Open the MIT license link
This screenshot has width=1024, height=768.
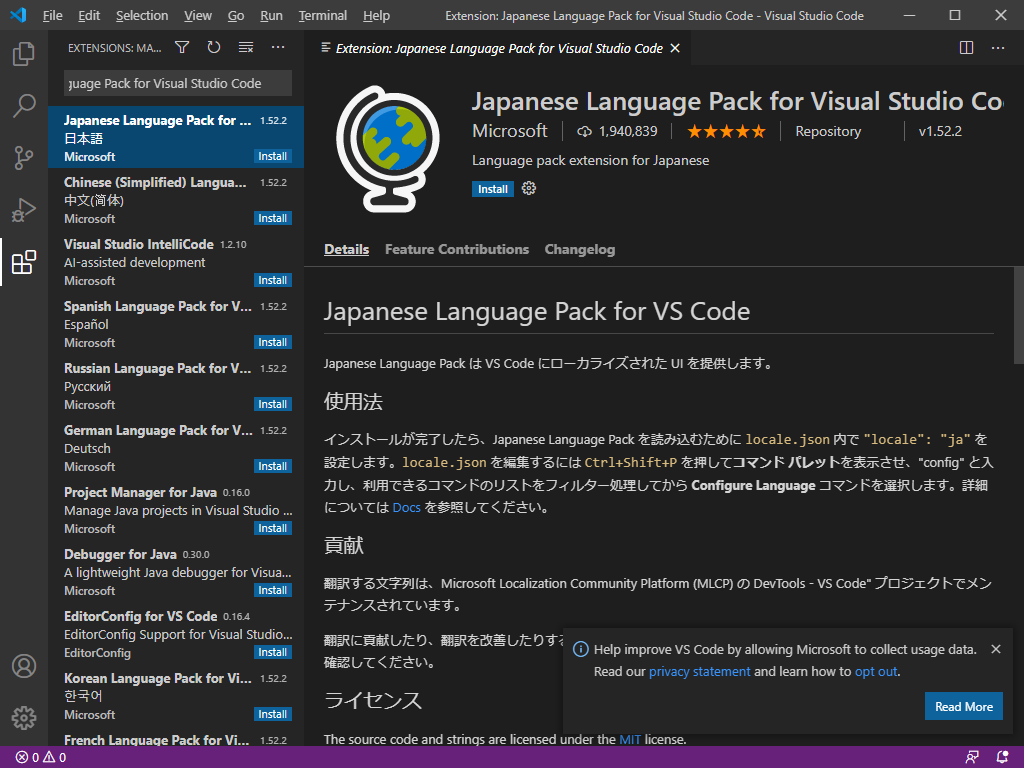click(x=630, y=739)
